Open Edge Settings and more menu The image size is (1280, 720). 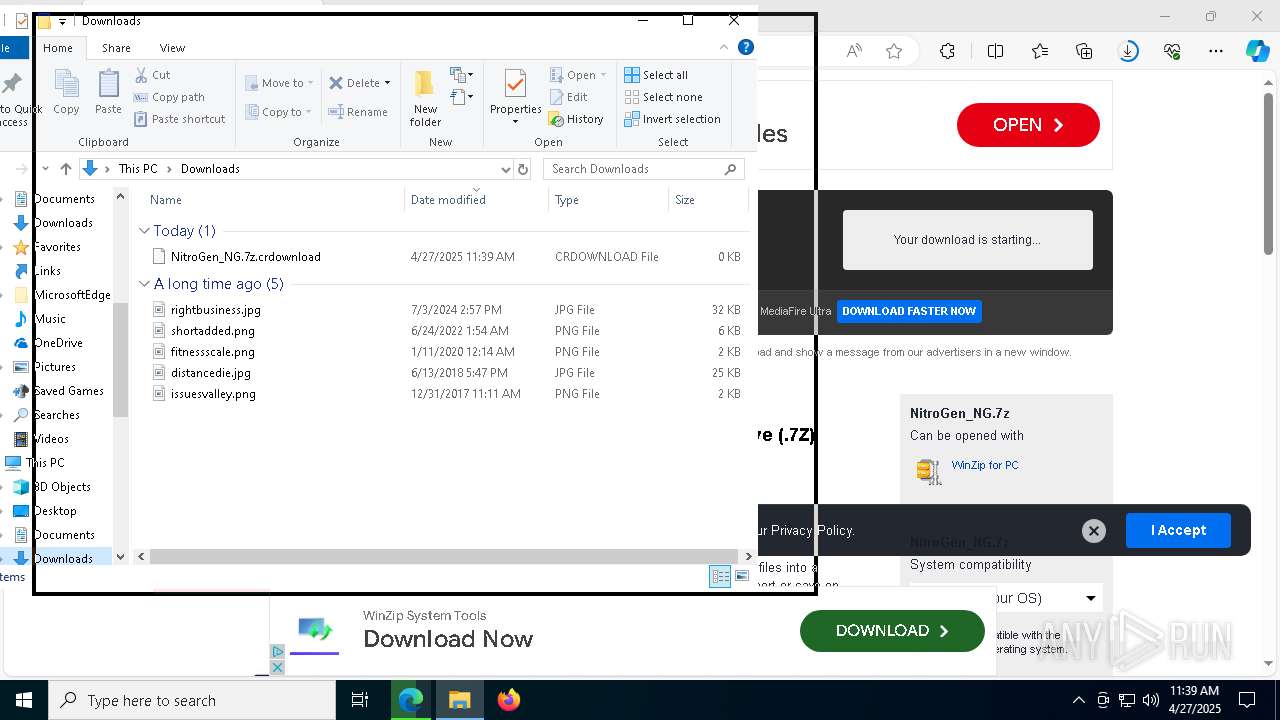(x=1216, y=51)
